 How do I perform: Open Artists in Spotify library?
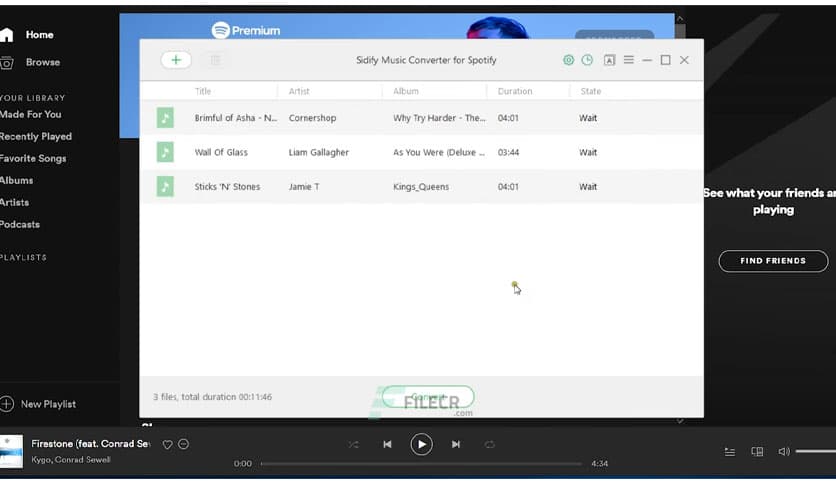click(14, 203)
